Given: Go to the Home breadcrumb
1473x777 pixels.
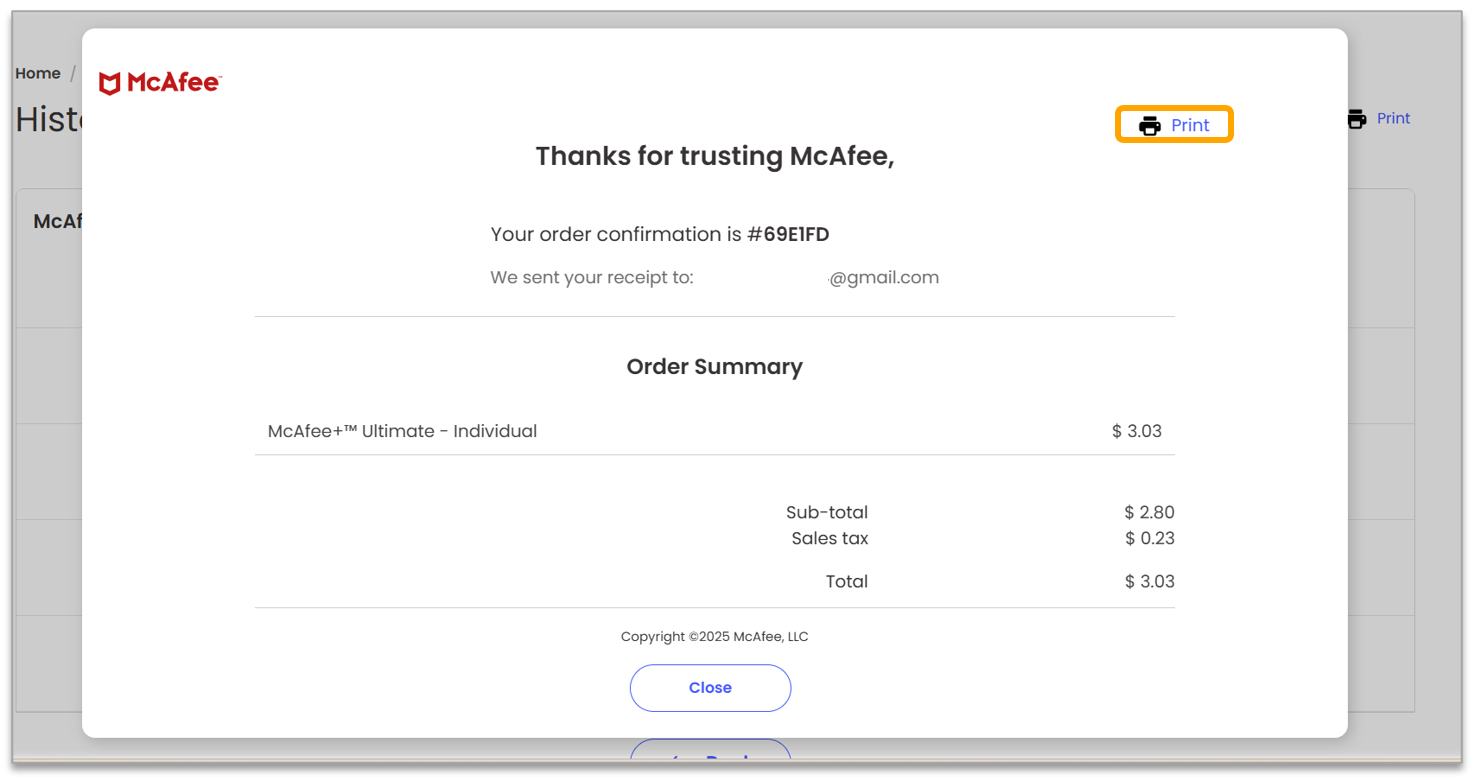Looking at the screenshot, I should (x=38, y=74).
